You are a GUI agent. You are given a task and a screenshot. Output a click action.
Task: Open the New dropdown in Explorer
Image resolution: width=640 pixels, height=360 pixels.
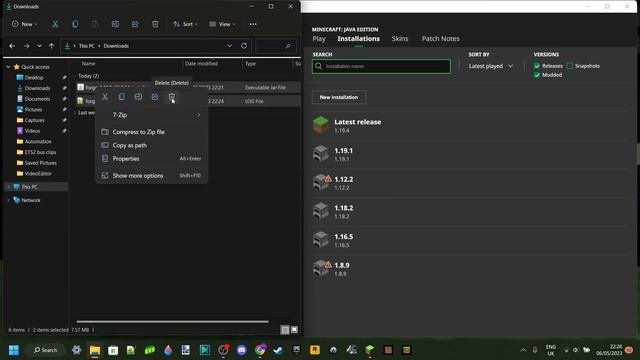[24, 24]
